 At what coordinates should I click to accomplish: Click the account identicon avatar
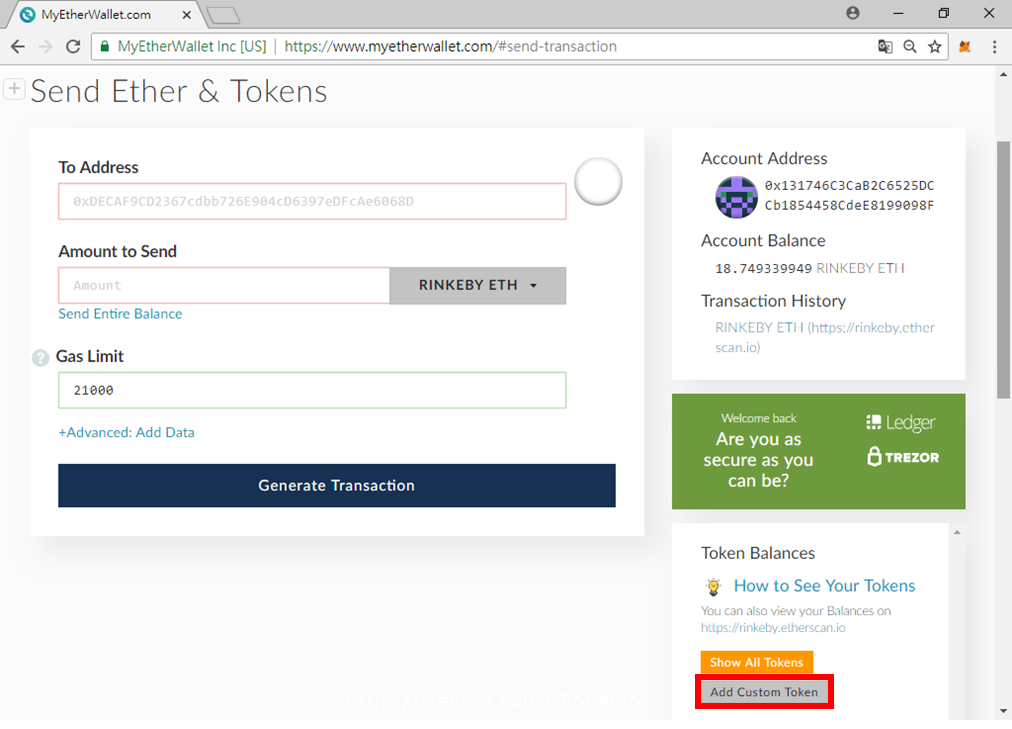coord(736,197)
